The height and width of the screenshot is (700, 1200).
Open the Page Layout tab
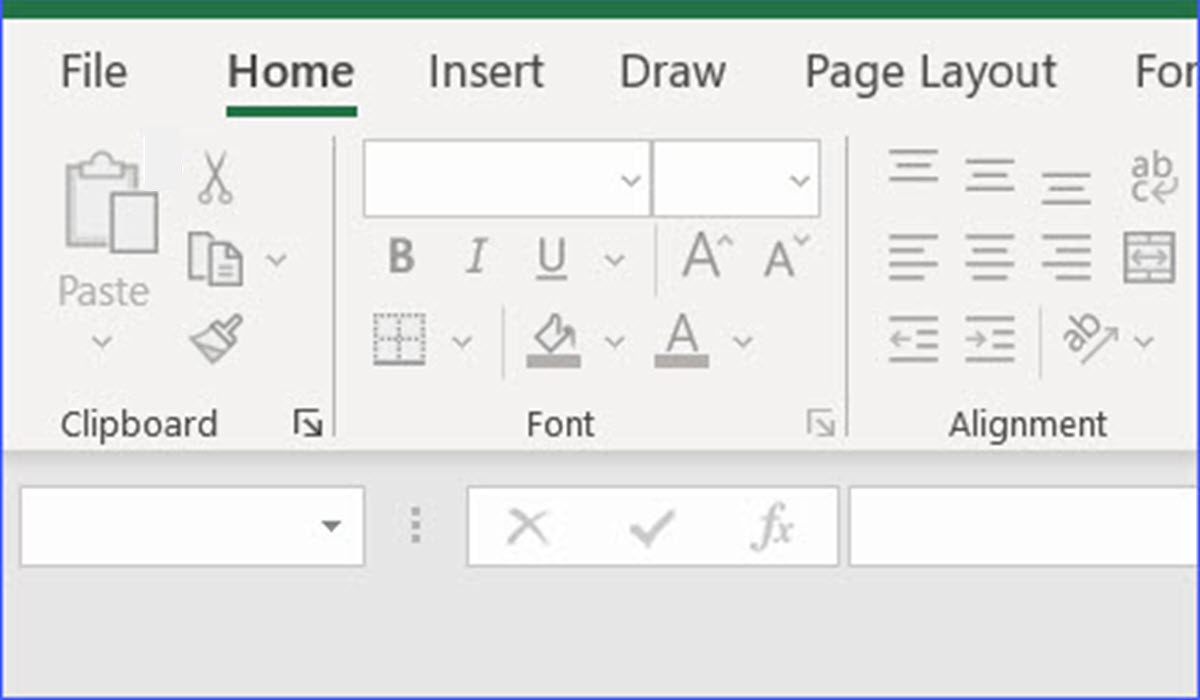[930, 72]
